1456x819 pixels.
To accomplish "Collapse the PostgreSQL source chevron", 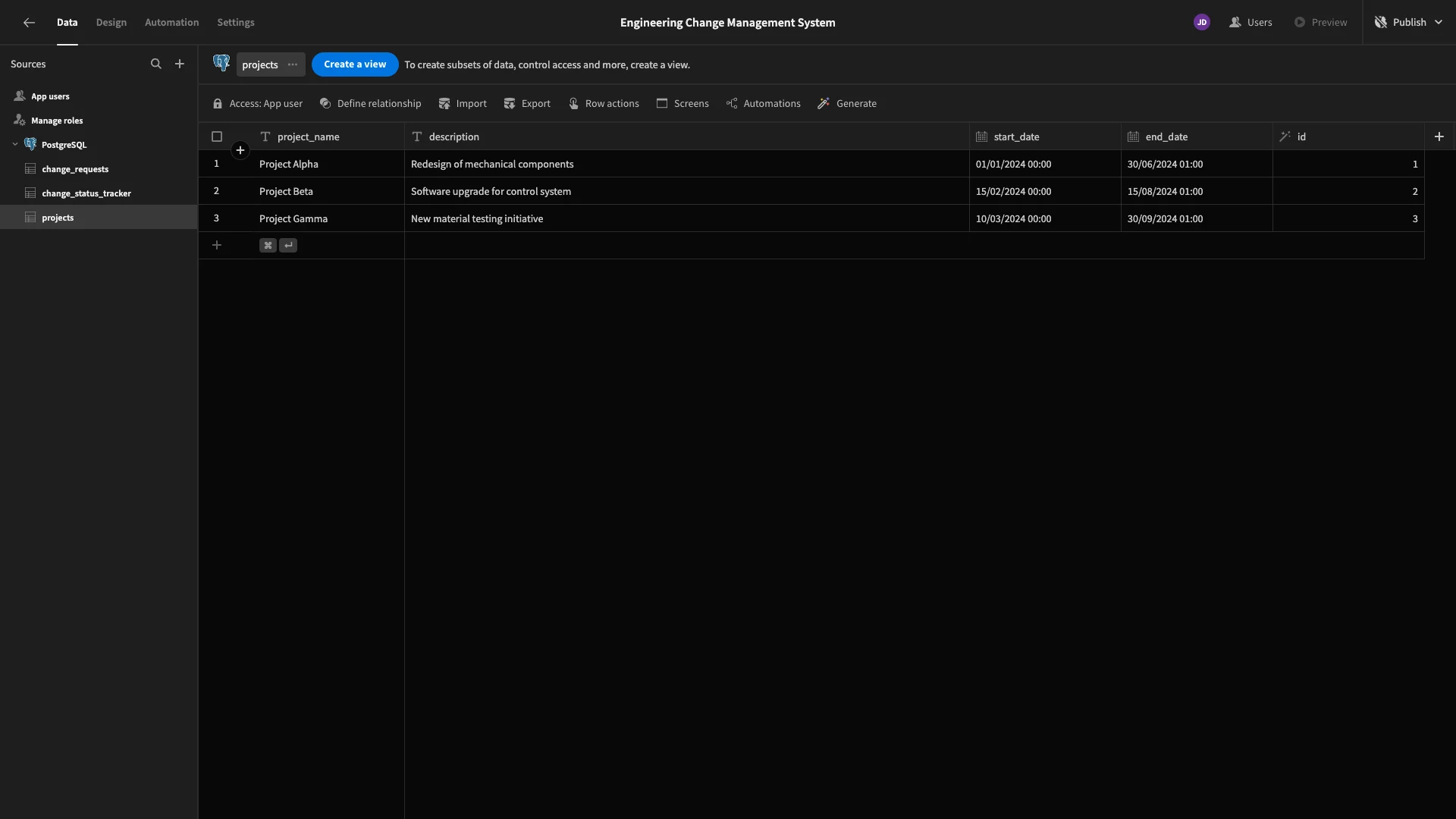I will coord(15,144).
